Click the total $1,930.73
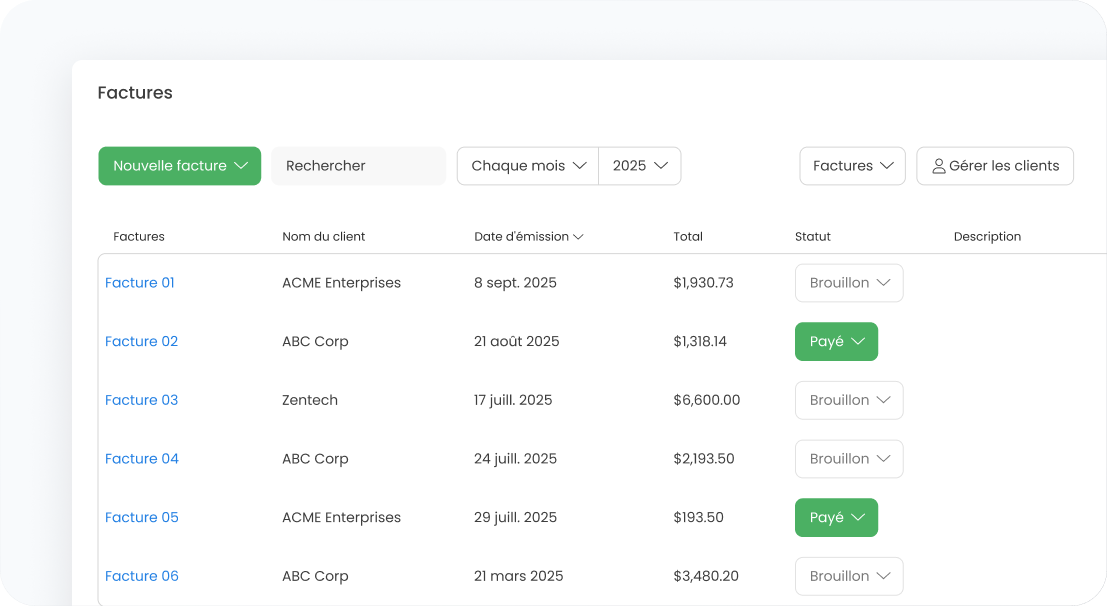The width and height of the screenshot is (1107, 606). [x=703, y=283]
